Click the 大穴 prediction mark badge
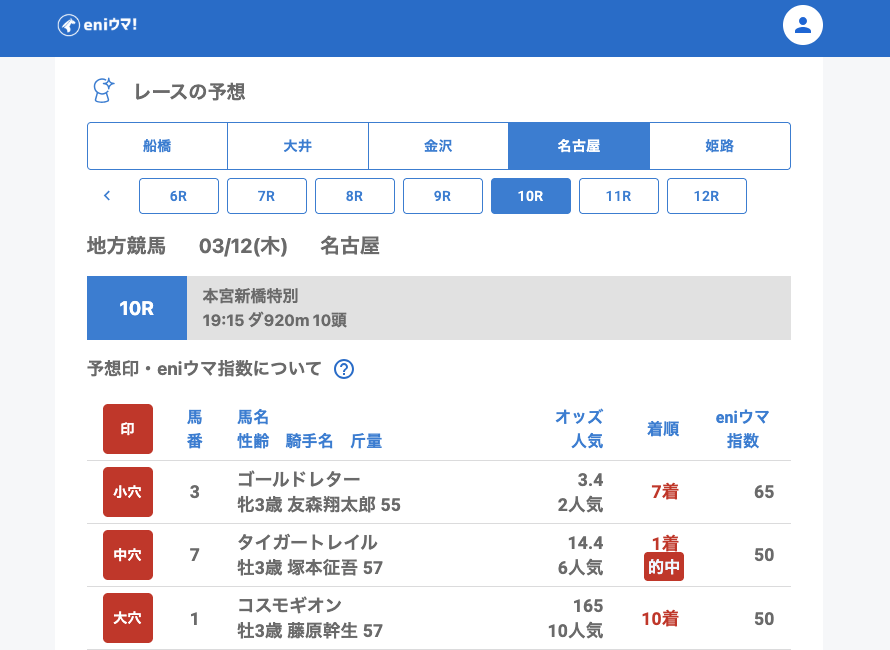This screenshot has height=650, width=890. 128,618
